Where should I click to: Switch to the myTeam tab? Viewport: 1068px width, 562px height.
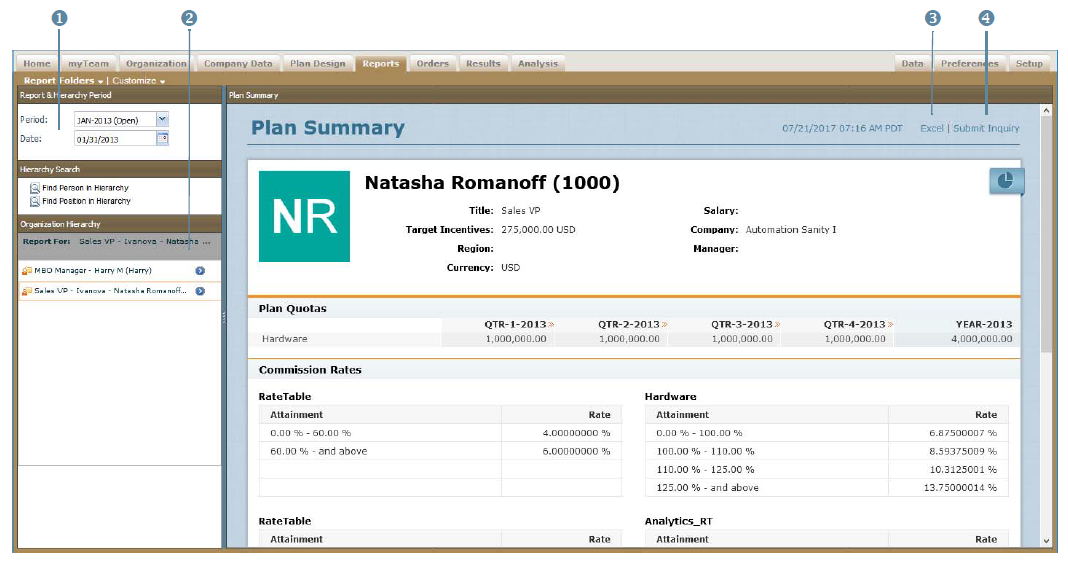click(88, 63)
